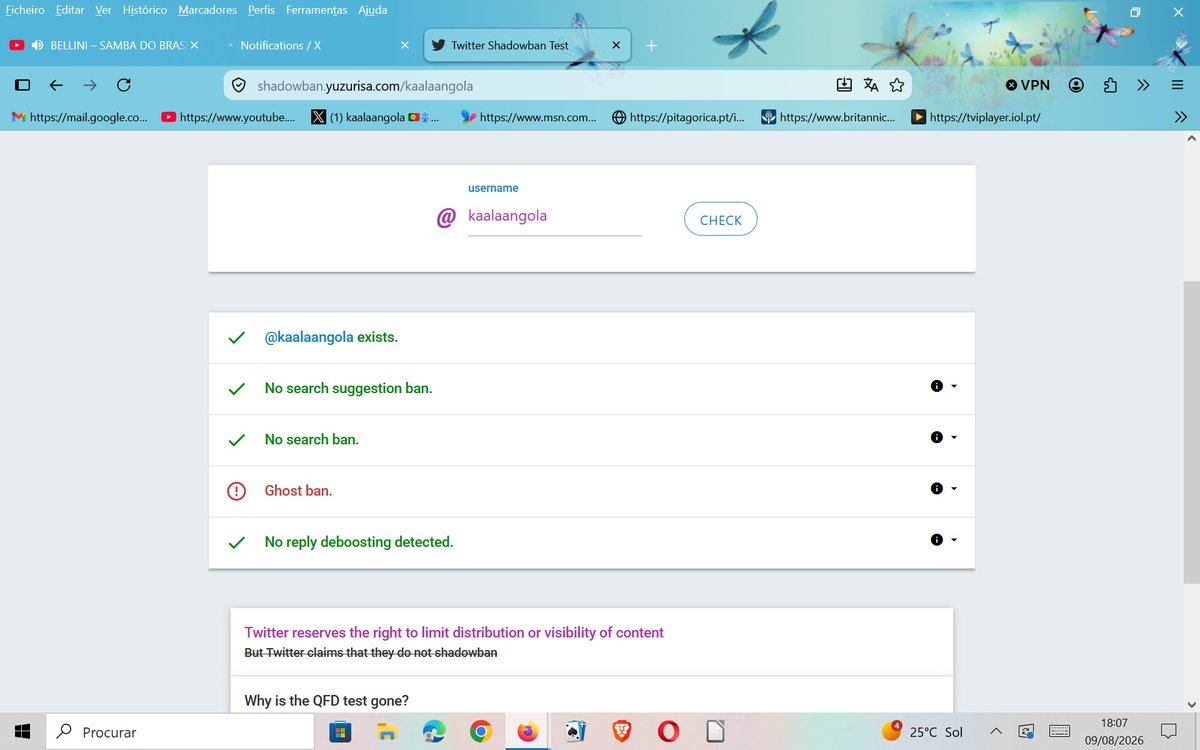Open the @kaalaangola profile link

309,337
